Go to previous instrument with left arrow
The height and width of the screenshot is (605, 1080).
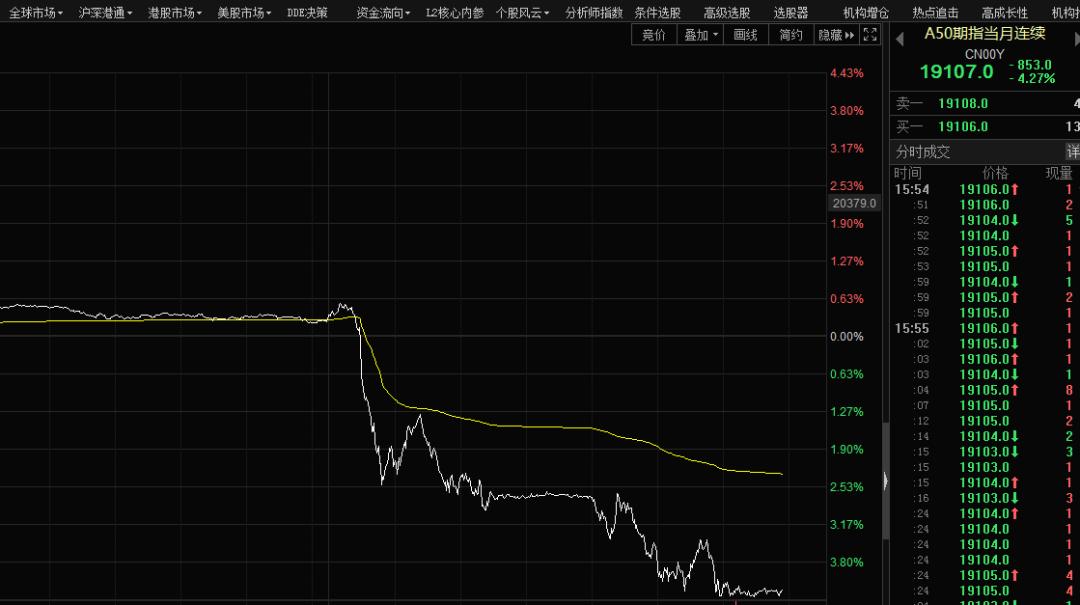900,39
